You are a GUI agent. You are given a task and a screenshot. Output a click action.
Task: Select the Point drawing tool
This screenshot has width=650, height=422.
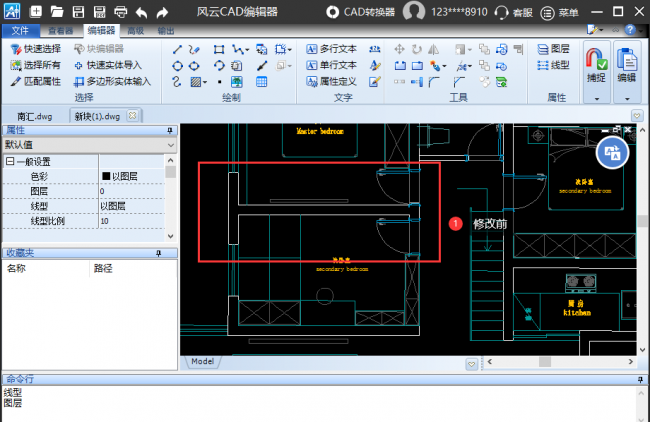219,82
